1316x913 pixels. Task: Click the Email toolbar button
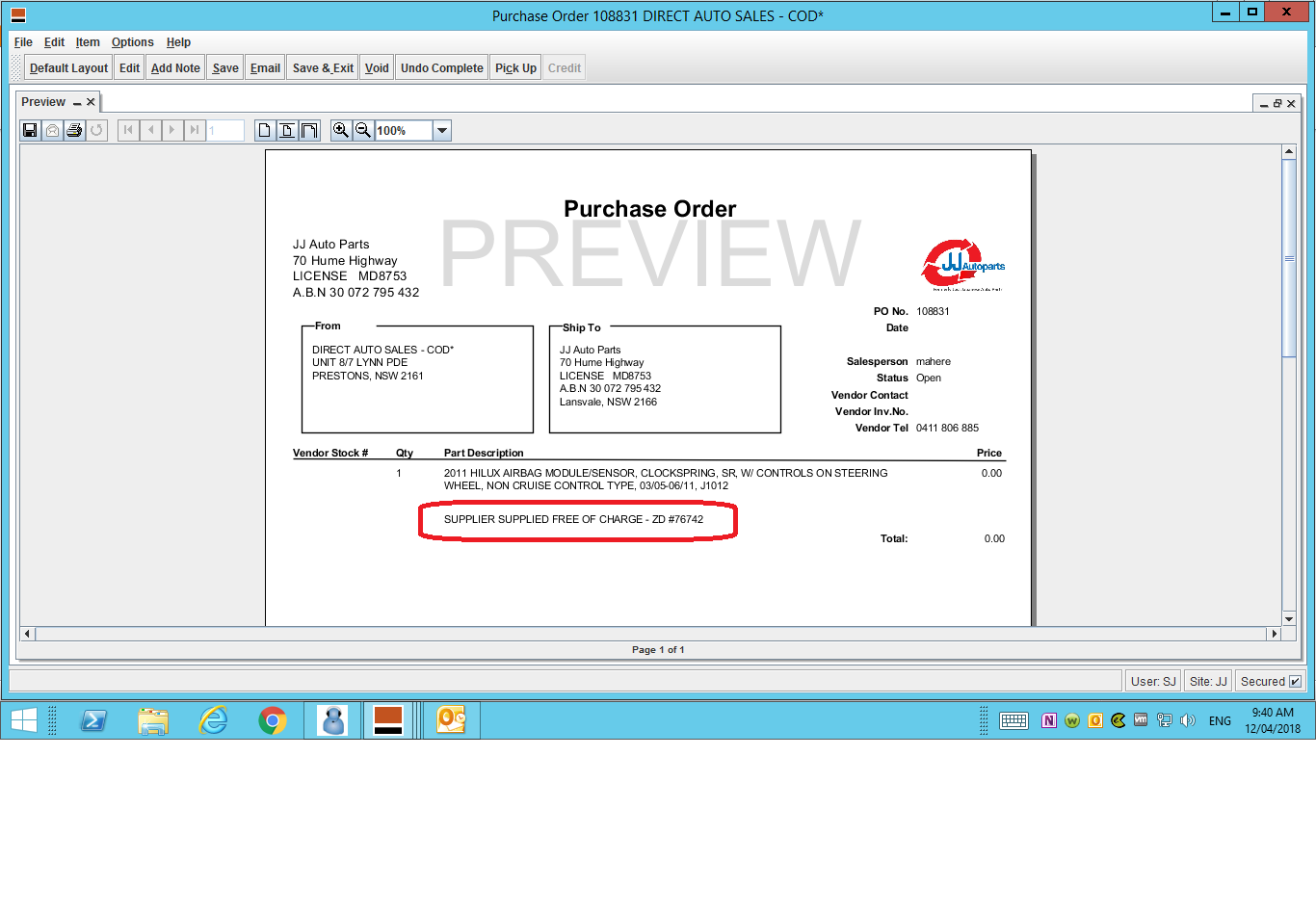(x=265, y=67)
